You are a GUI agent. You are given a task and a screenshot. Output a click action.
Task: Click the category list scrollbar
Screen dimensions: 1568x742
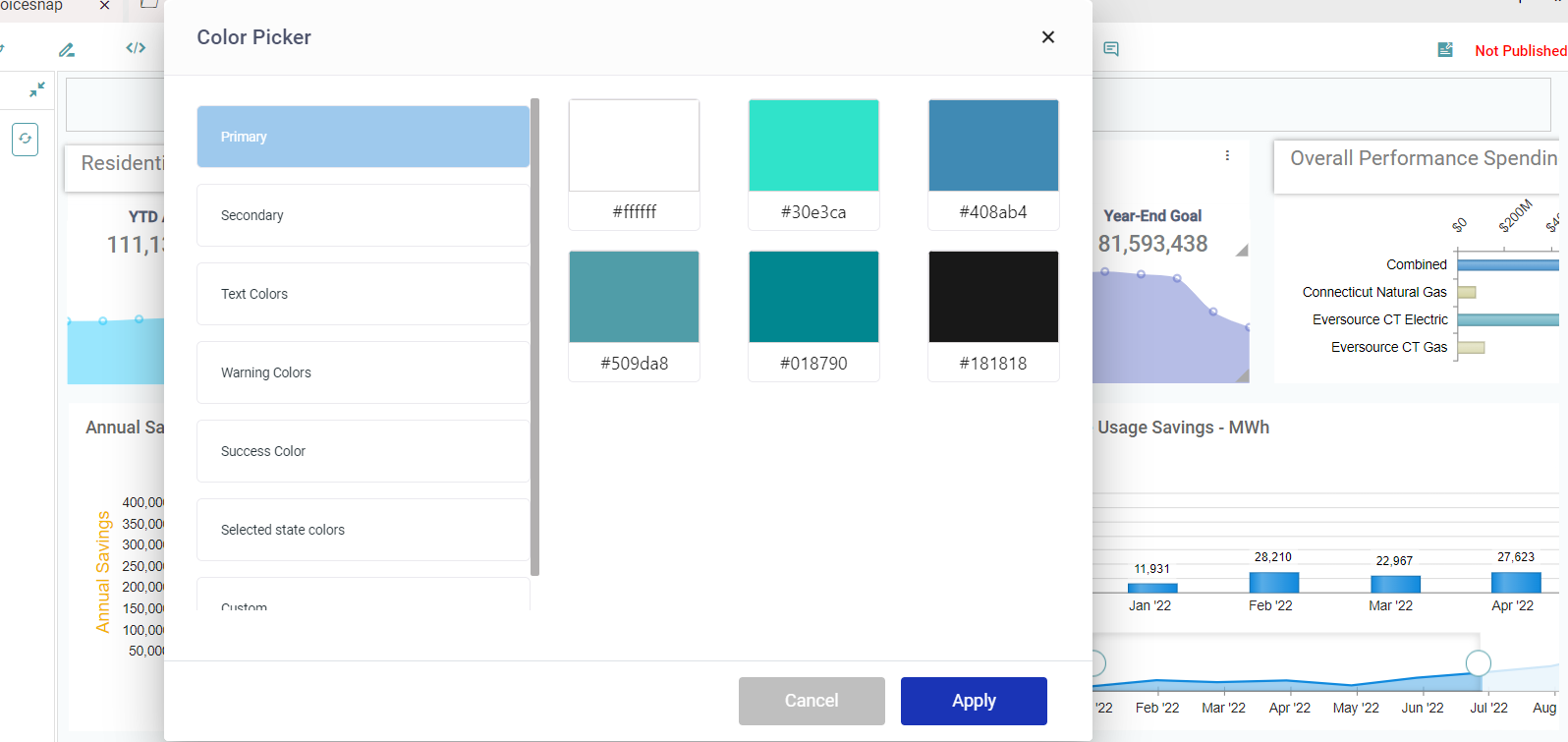click(x=534, y=336)
